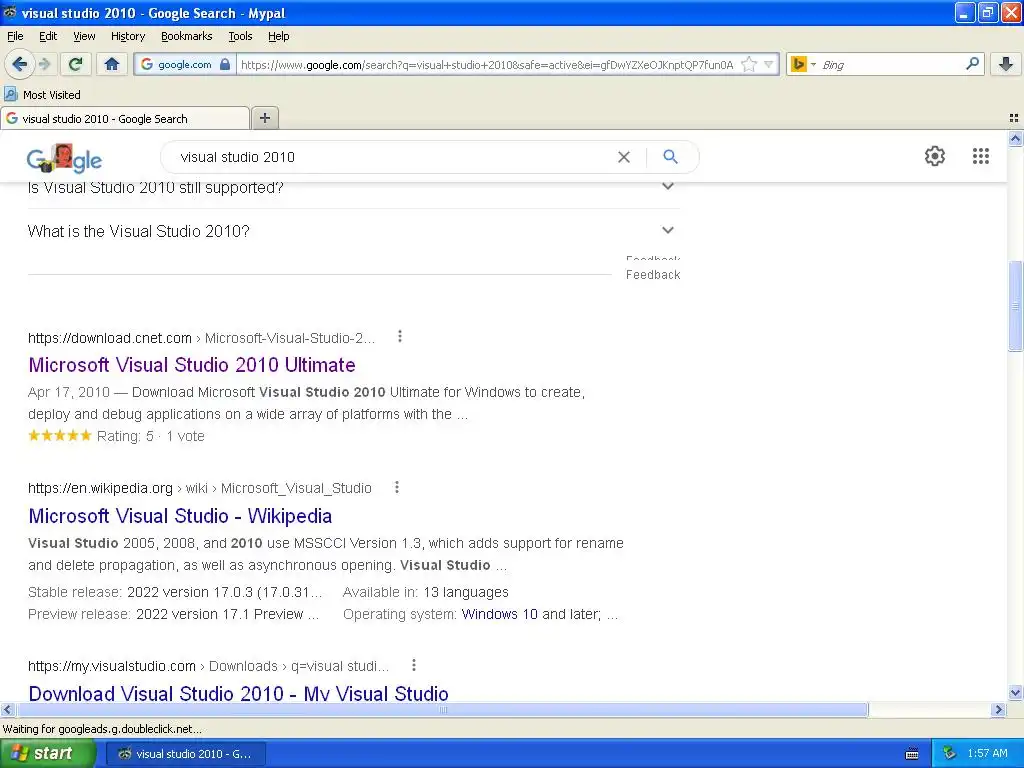Click the 1:57 AM system clock
The width and height of the screenshot is (1024, 768).
point(987,753)
